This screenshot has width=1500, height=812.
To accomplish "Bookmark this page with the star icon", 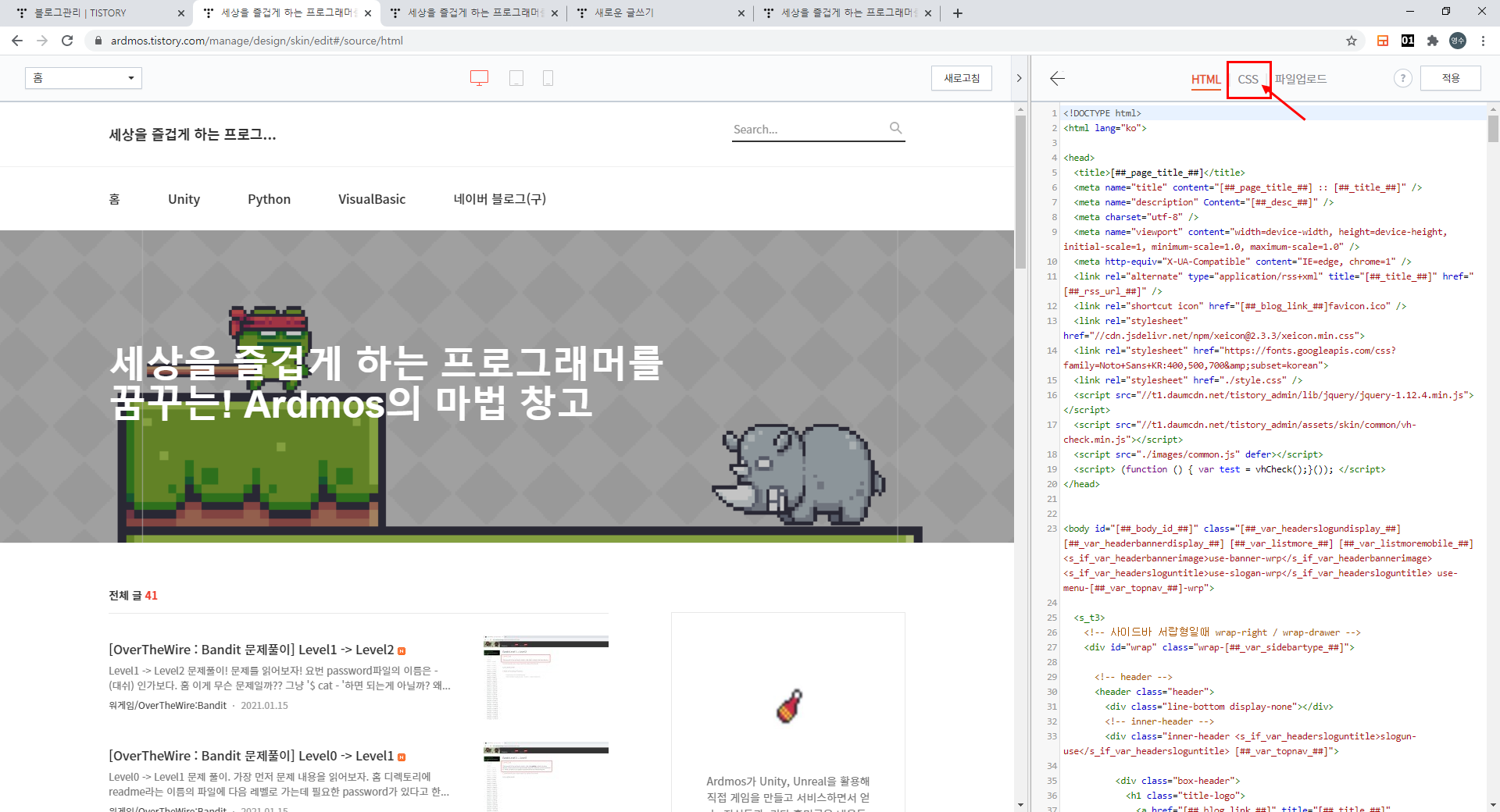I will 1352,41.
